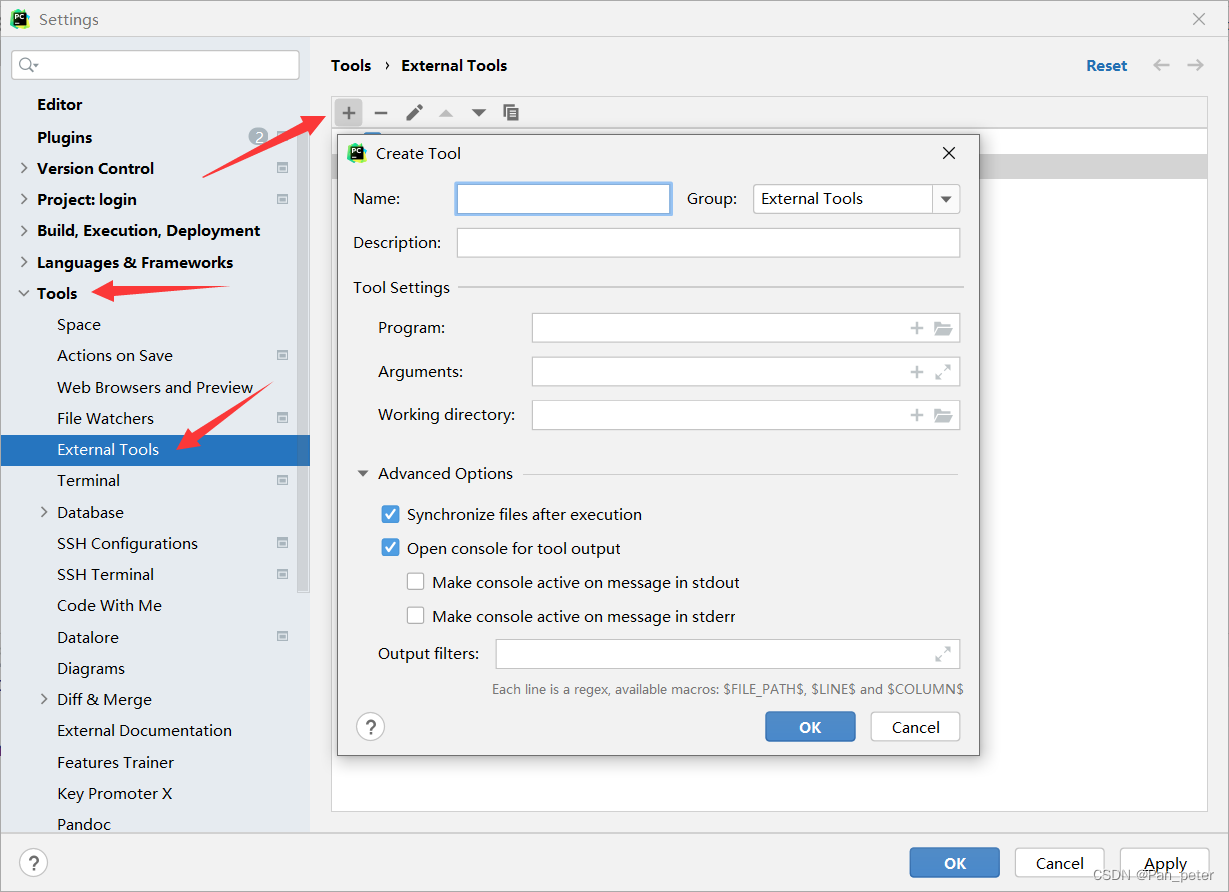Cancel the Create Tool dialog
This screenshot has height=892, width=1229.
pyautogui.click(x=915, y=727)
